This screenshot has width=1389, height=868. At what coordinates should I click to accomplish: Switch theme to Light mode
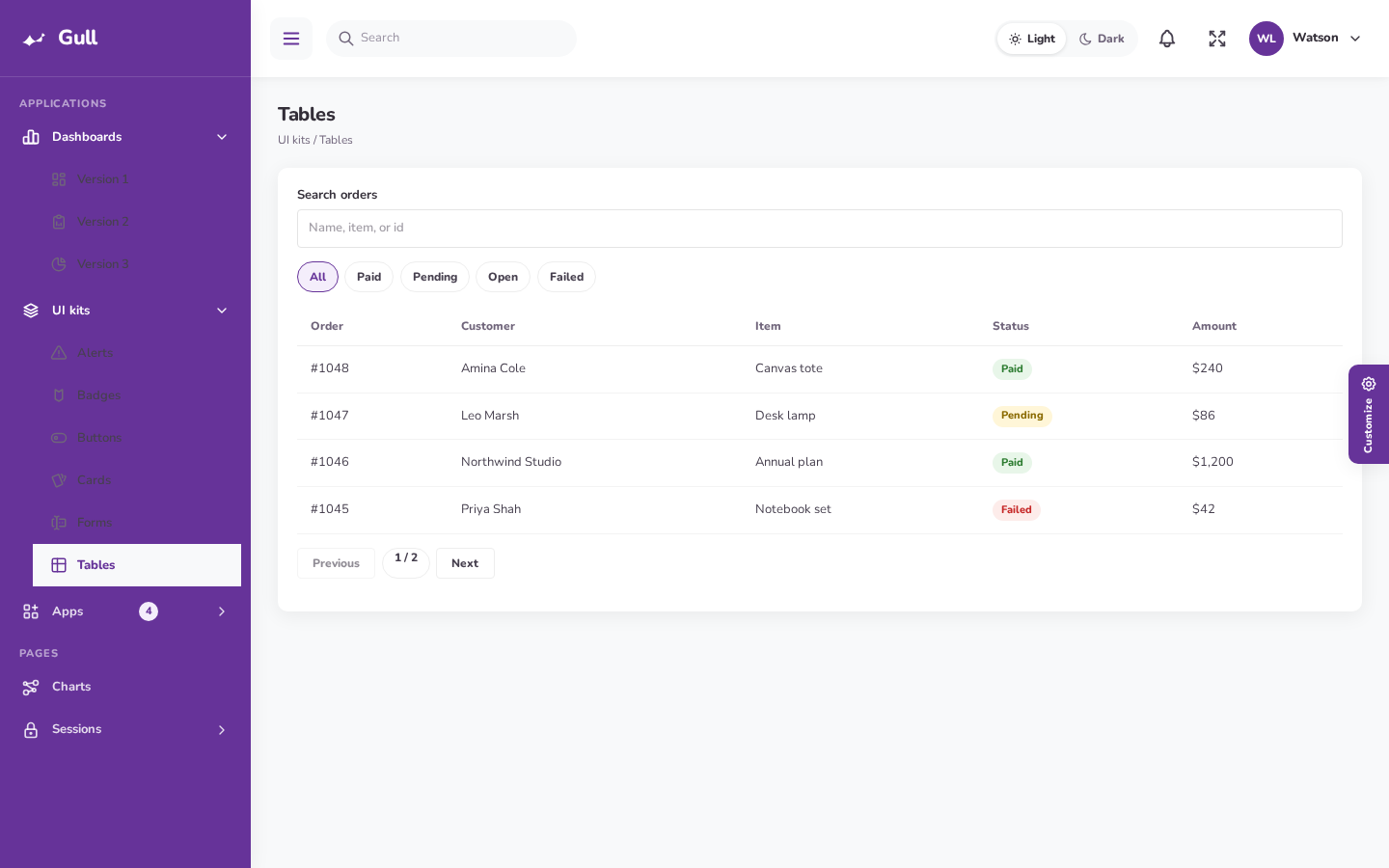click(x=1032, y=39)
